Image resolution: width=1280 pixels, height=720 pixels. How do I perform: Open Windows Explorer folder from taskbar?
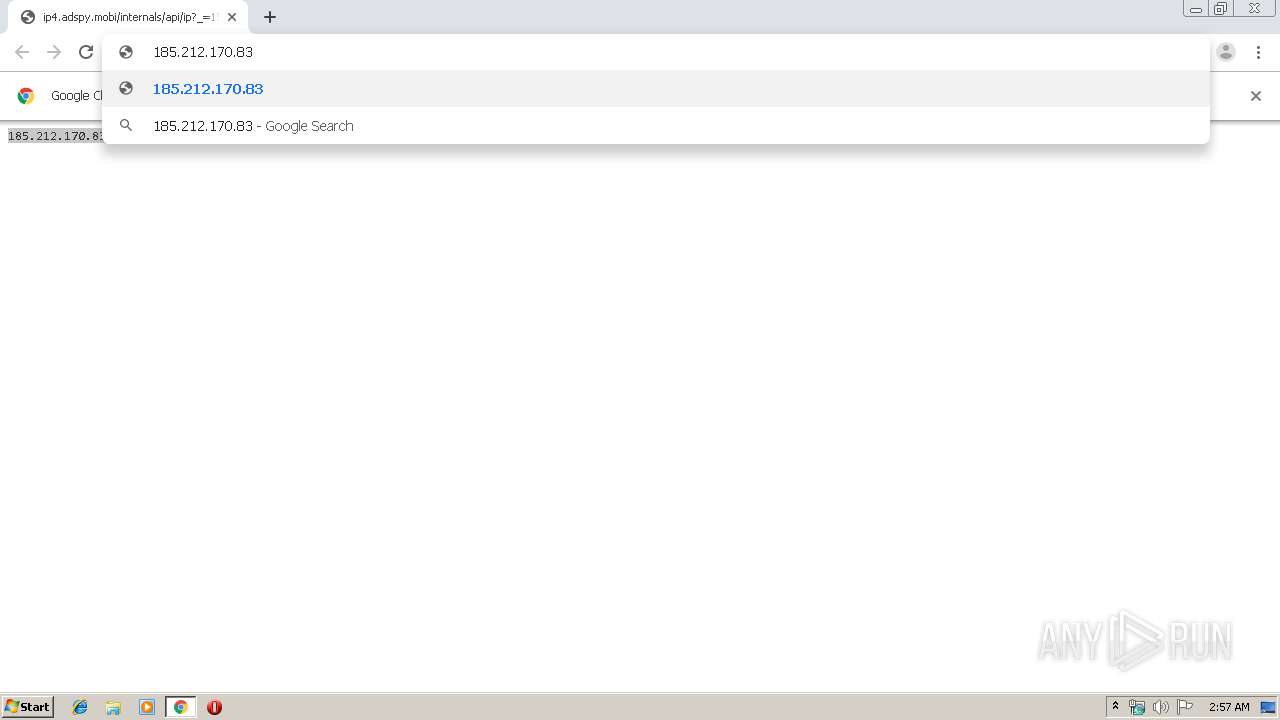113,707
